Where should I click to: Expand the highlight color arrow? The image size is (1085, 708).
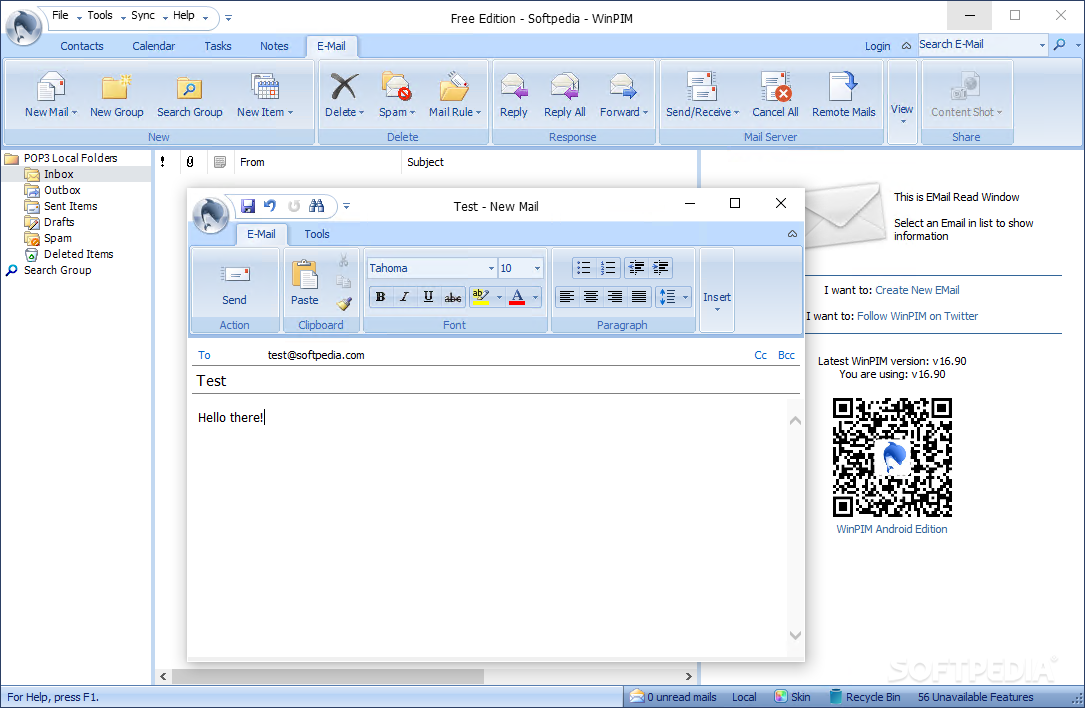click(x=500, y=297)
